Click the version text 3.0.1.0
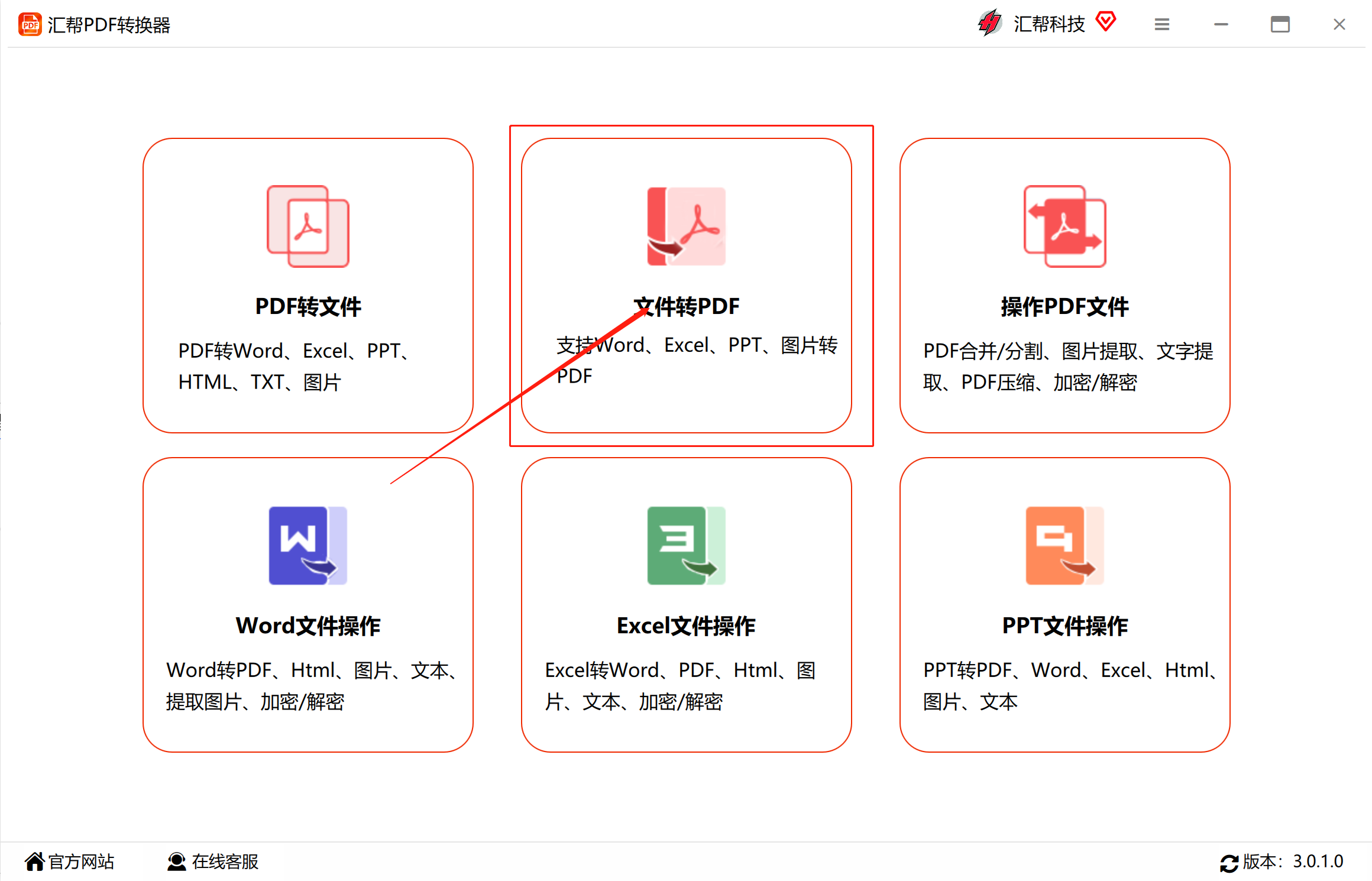The width and height of the screenshot is (1372, 881). (x=1318, y=861)
